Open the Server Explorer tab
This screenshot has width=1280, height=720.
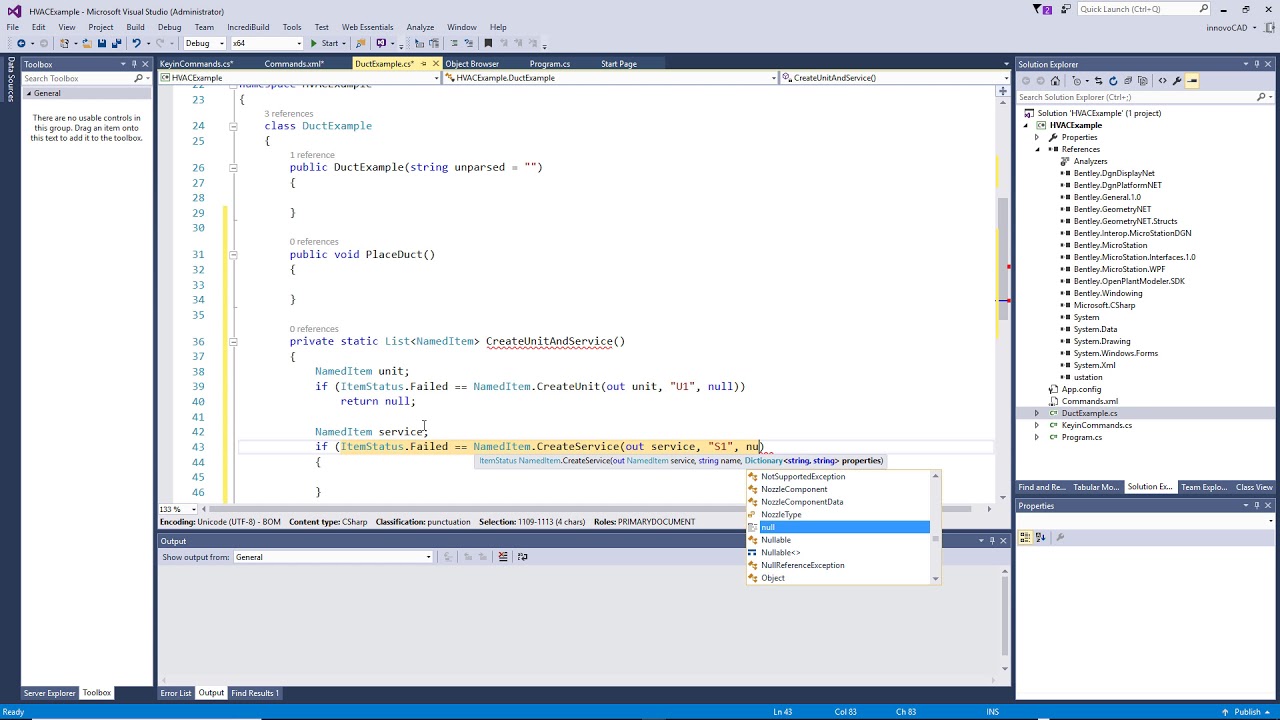[x=49, y=693]
